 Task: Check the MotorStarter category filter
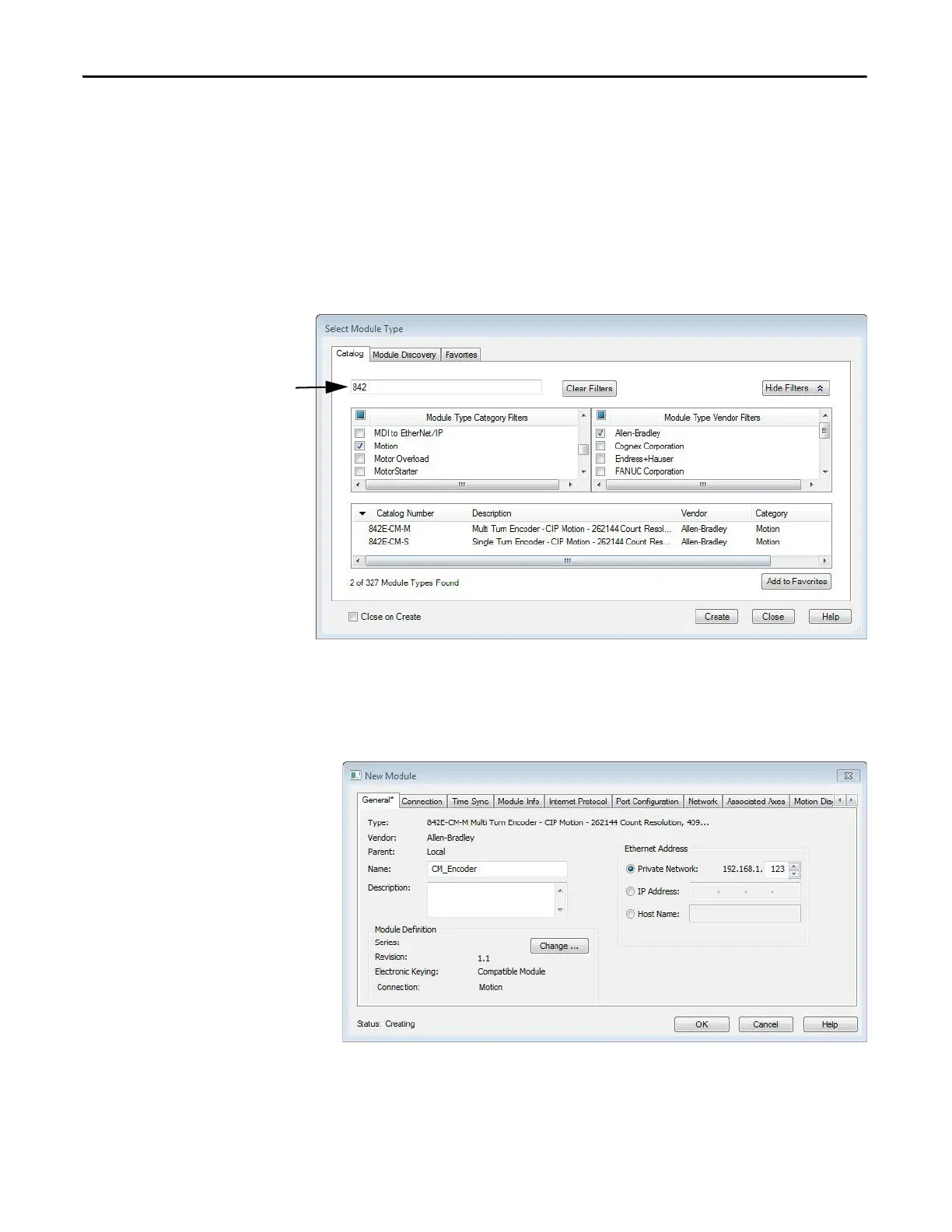click(x=359, y=471)
